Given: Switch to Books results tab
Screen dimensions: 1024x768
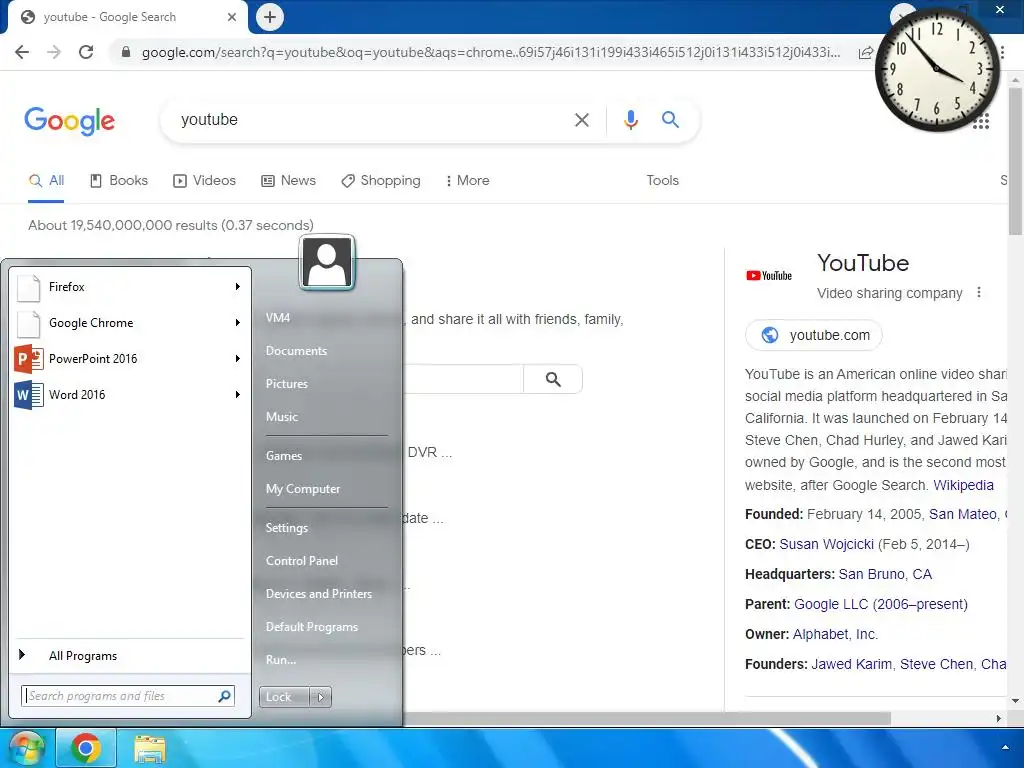Looking at the screenshot, I should [119, 180].
